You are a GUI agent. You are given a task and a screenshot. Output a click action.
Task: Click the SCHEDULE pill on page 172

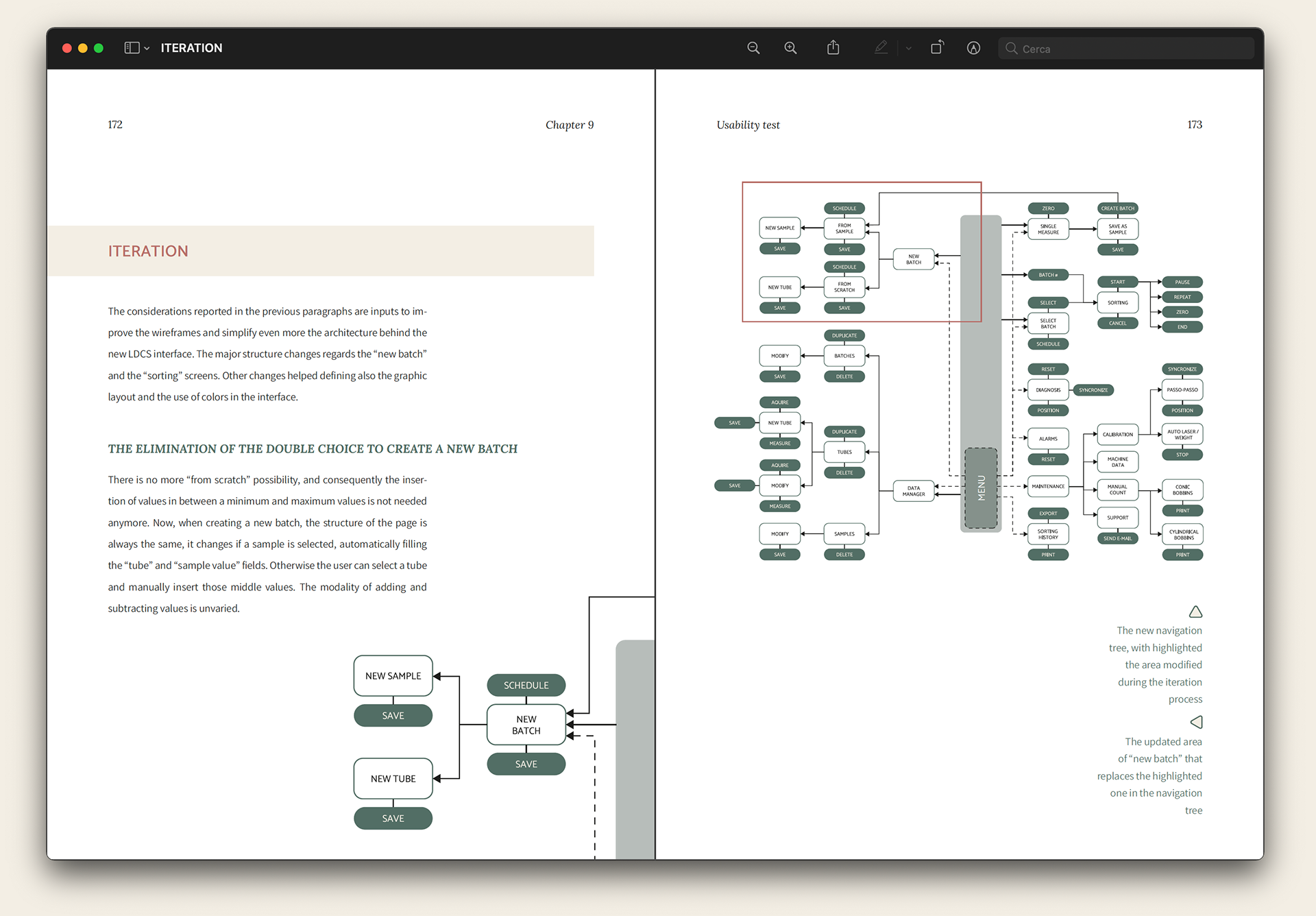coord(526,685)
